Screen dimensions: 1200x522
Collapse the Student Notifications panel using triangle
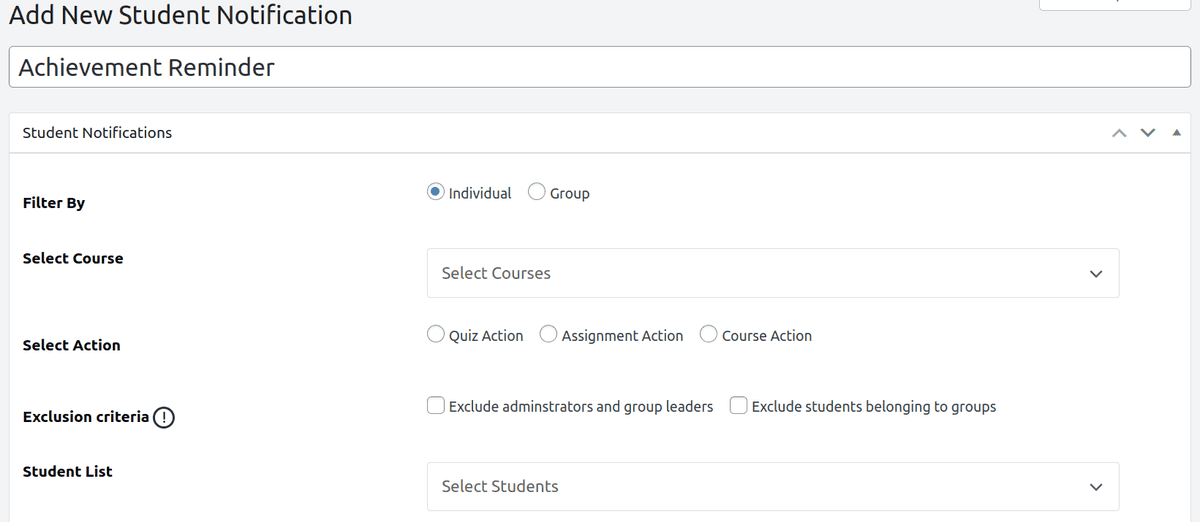(1176, 133)
